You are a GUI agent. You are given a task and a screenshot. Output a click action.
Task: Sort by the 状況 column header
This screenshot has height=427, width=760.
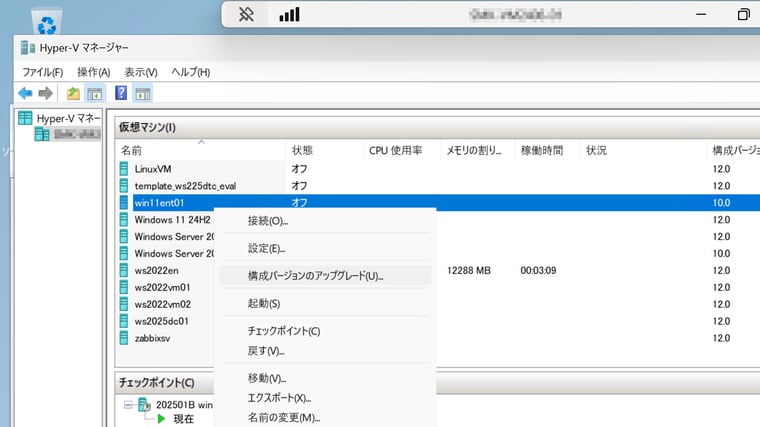tap(643, 150)
